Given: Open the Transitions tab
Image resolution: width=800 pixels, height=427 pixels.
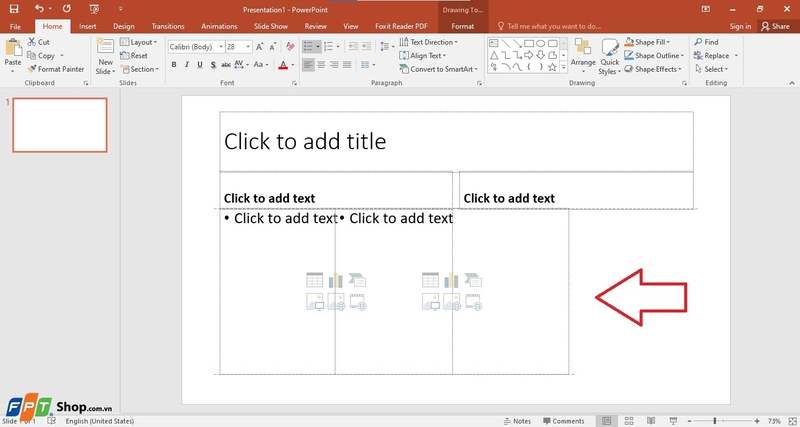Looking at the screenshot, I should coord(168,26).
